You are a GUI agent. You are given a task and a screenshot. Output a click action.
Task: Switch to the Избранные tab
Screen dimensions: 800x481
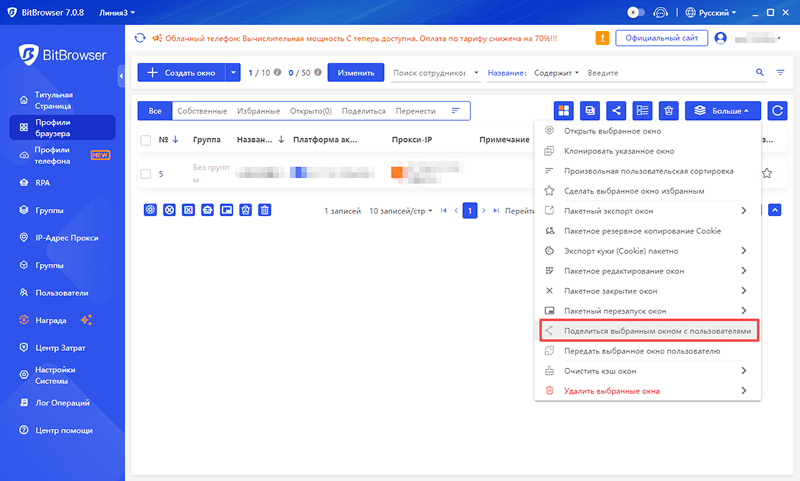258,110
